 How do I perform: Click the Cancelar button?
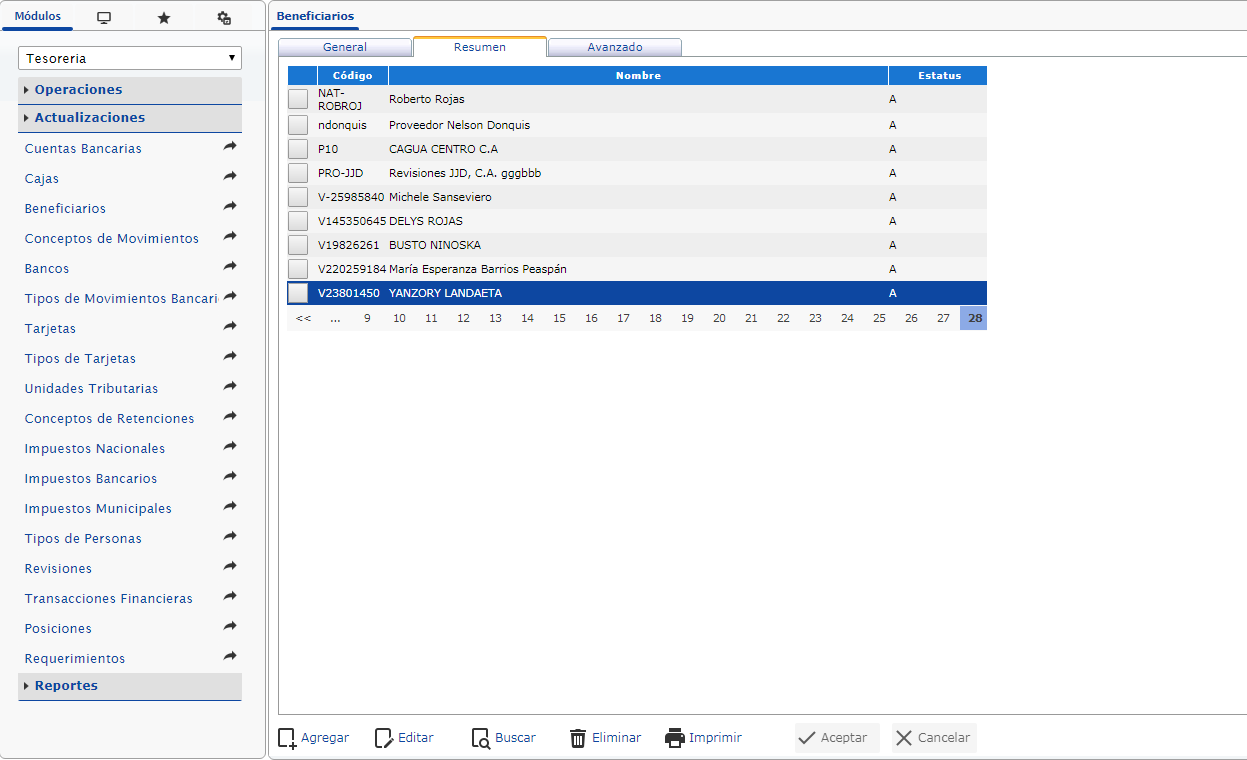tap(934, 738)
